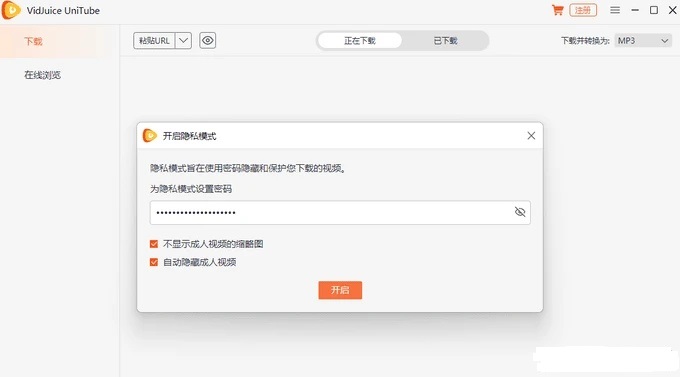Open the 在线浏览 sidebar item
Viewport: 680px width, 377px height.
(x=42, y=75)
